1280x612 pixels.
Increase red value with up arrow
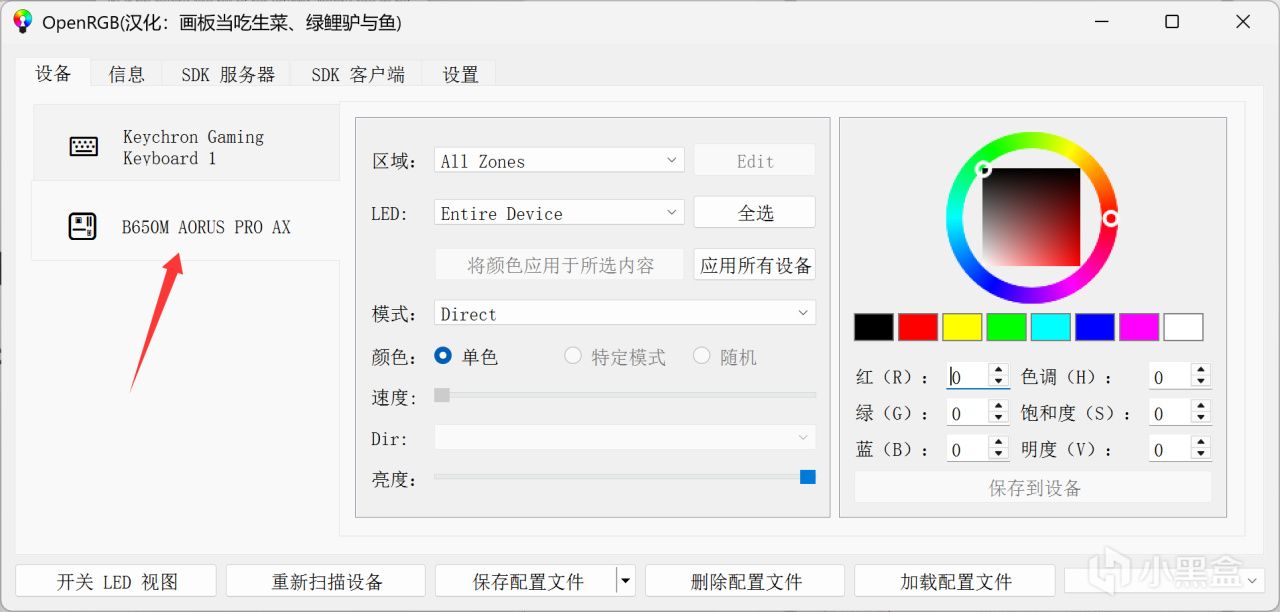(999, 371)
